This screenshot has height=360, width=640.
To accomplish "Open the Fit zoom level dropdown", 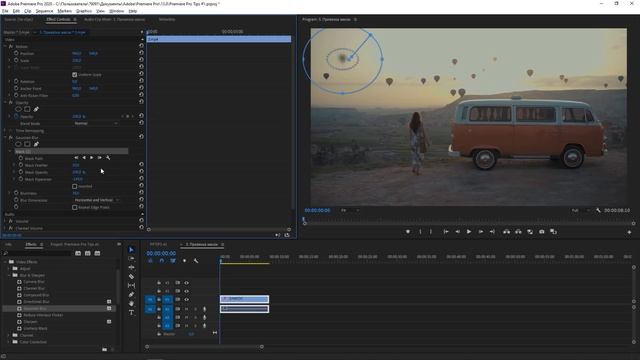I will click(350, 210).
